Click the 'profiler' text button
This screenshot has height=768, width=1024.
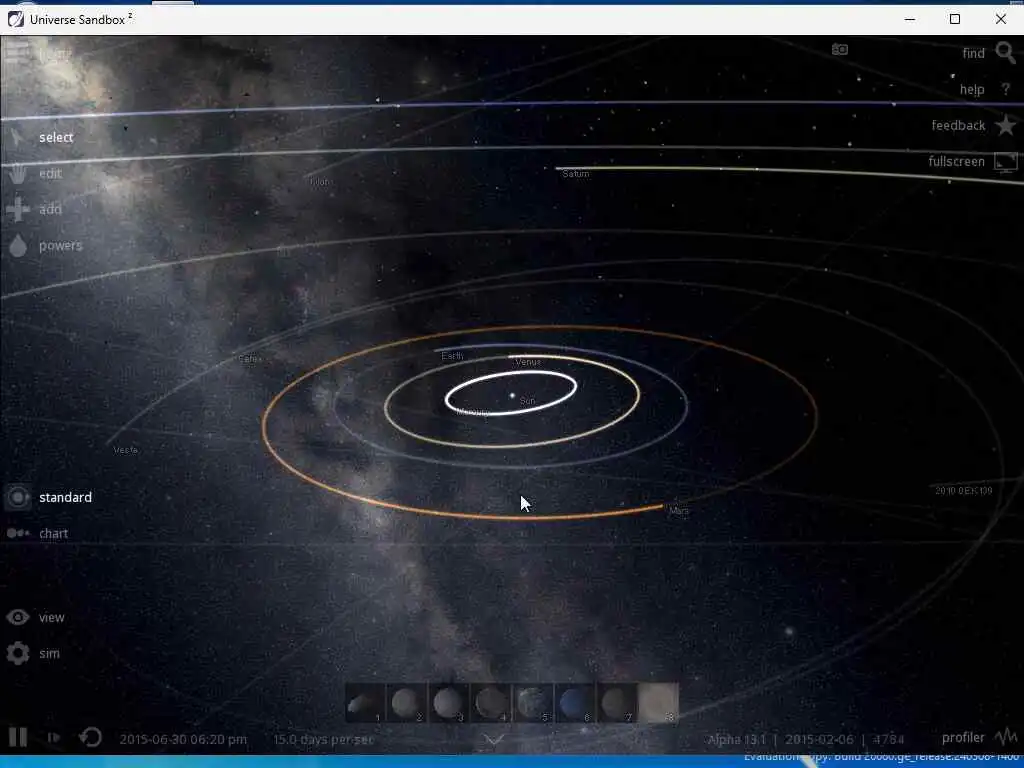(963, 737)
